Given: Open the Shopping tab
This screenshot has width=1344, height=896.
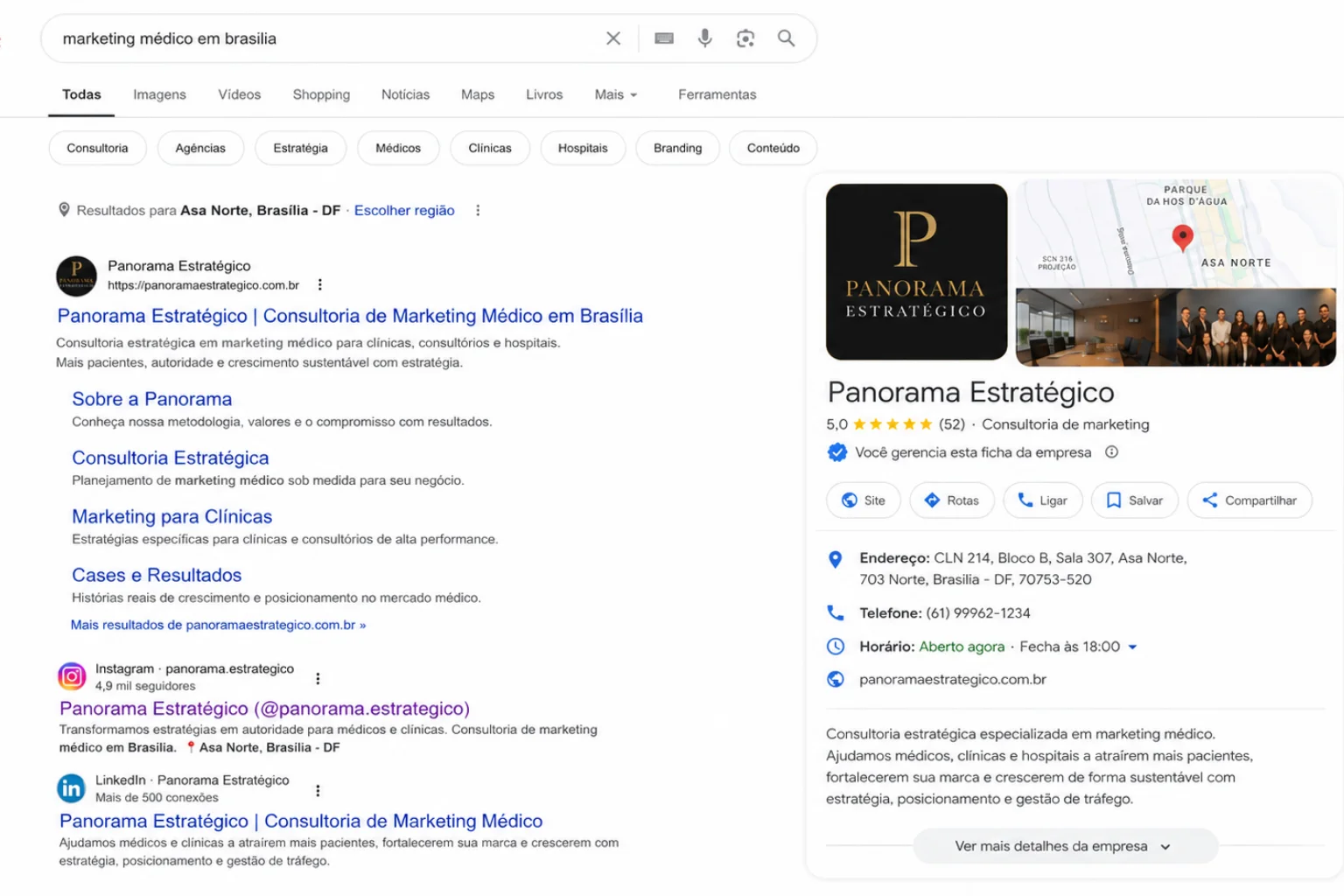Looking at the screenshot, I should pyautogui.click(x=321, y=94).
